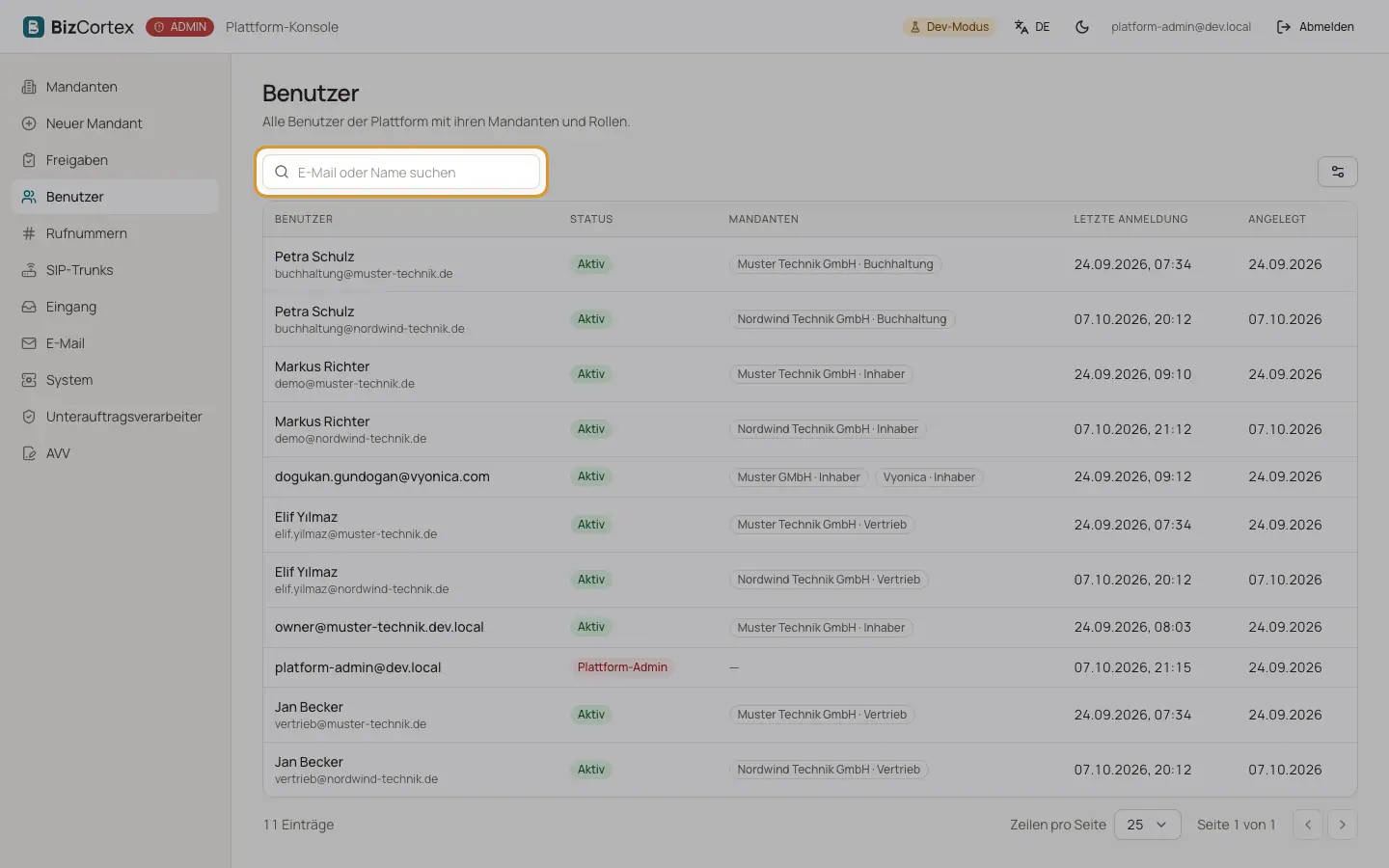Image resolution: width=1389 pixels, height=868 pixels.
Task: Open user buchhaltung@muster-technik.de row
Action: [809, 264]
